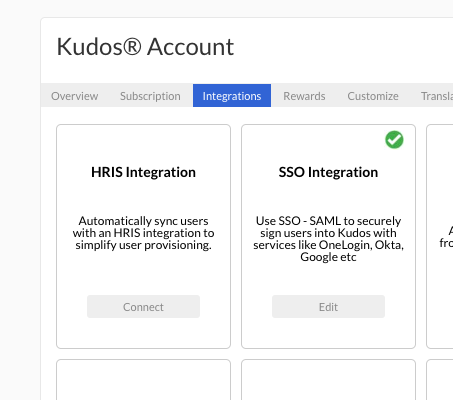Go to the Rewards tab
Screen dimensions: 453x400
tap(304, 96)
